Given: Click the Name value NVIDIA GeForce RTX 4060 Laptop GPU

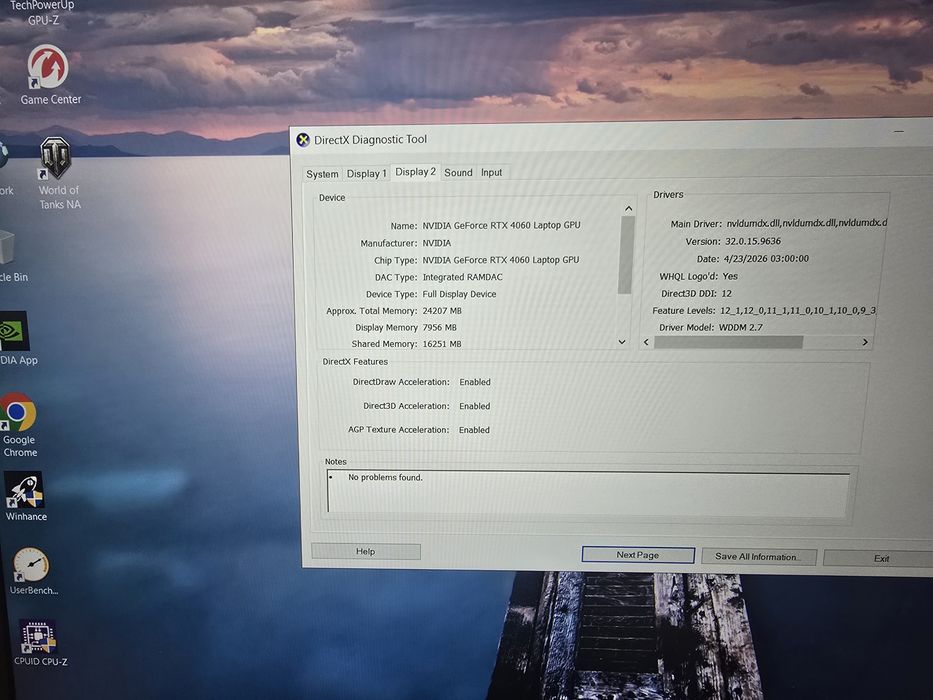Looking at the screenshot, I should coord(502,226).
